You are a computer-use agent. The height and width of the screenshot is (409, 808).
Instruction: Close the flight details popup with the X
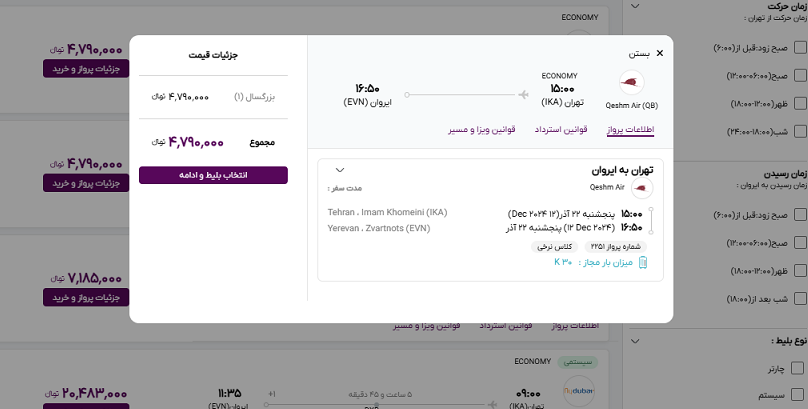pyautogui.click(x=658, y=52)
